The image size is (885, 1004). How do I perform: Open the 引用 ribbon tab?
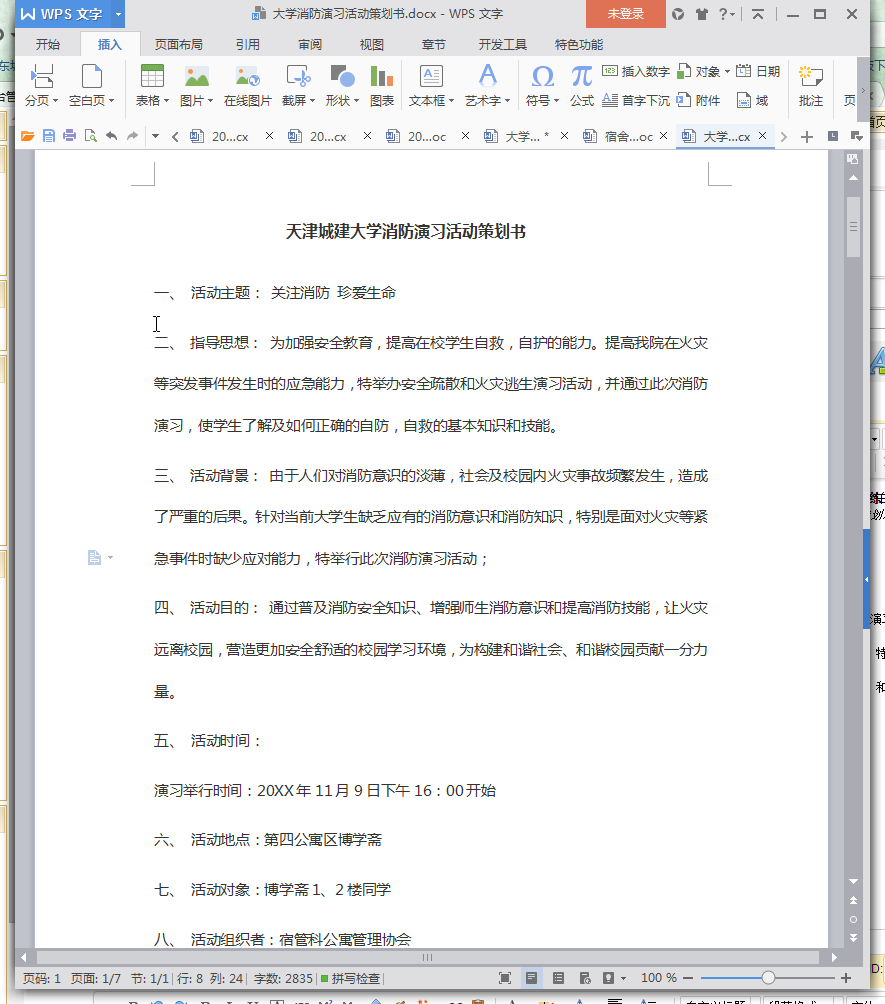pos(247,44)
